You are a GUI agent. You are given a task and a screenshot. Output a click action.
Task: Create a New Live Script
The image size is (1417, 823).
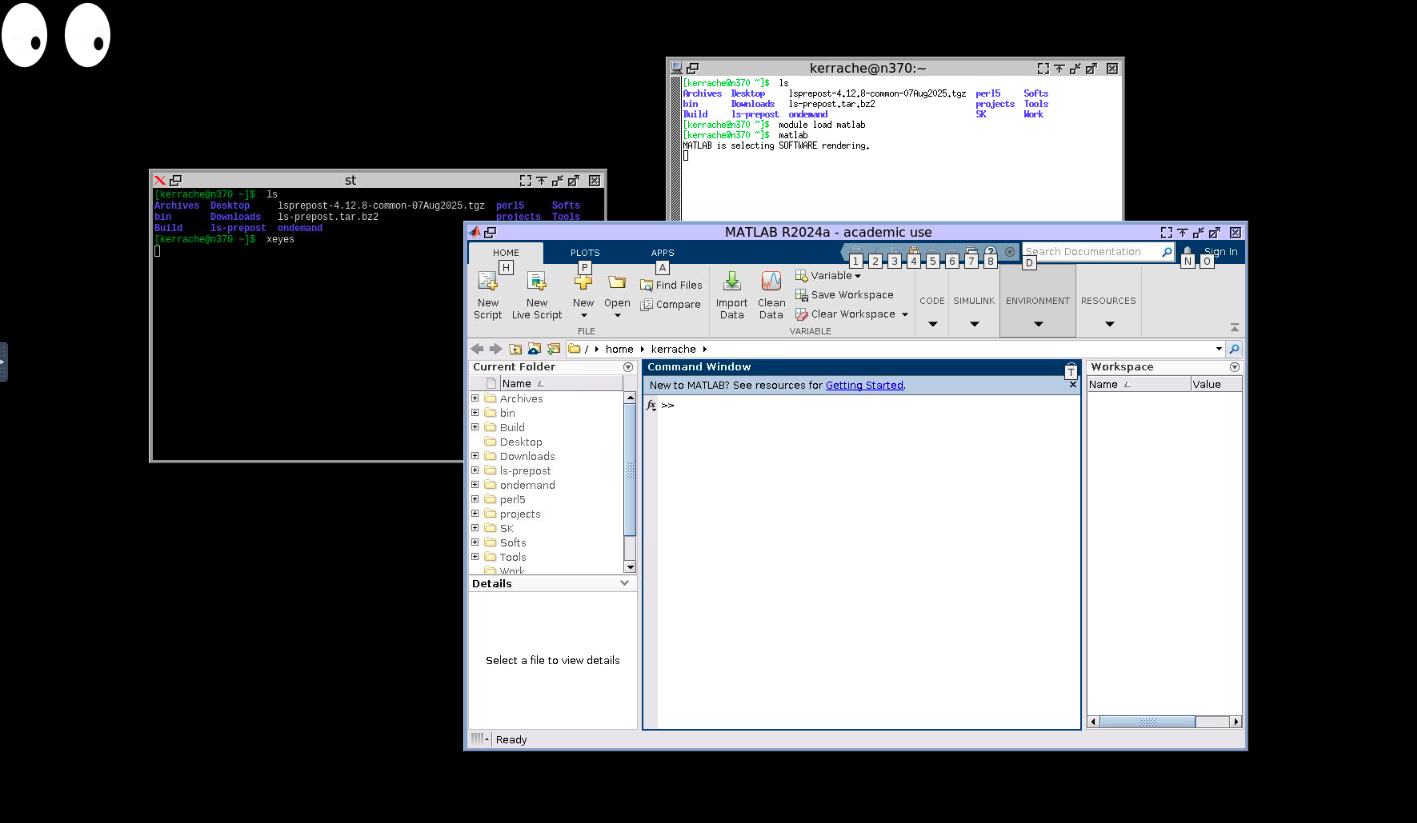coord(537,296)
